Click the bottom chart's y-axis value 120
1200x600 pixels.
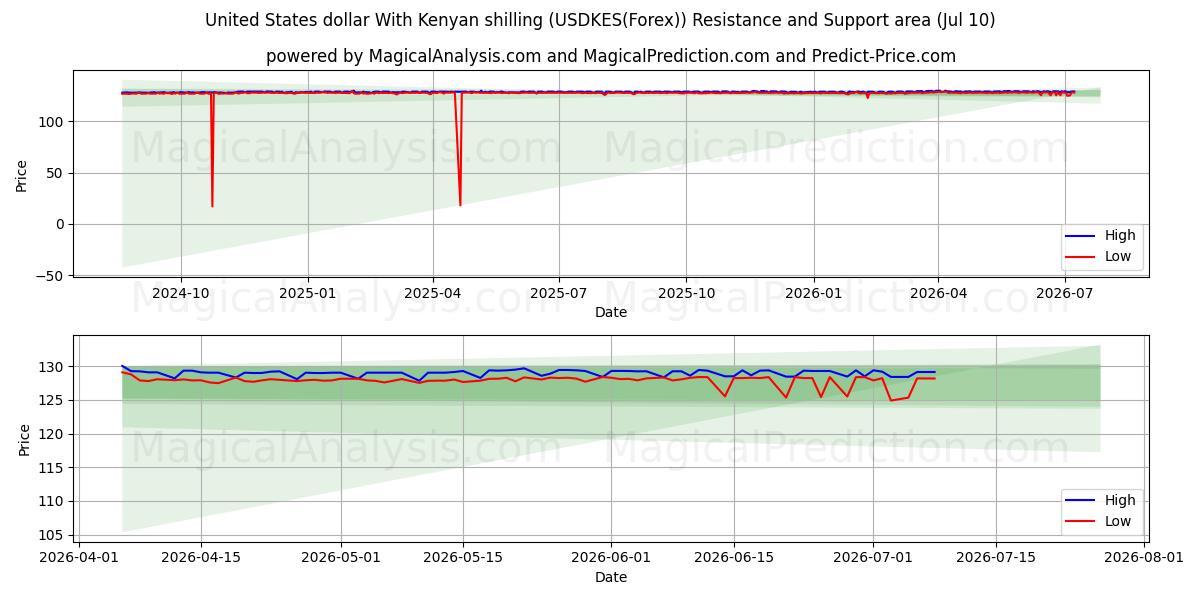coord(52,434)
